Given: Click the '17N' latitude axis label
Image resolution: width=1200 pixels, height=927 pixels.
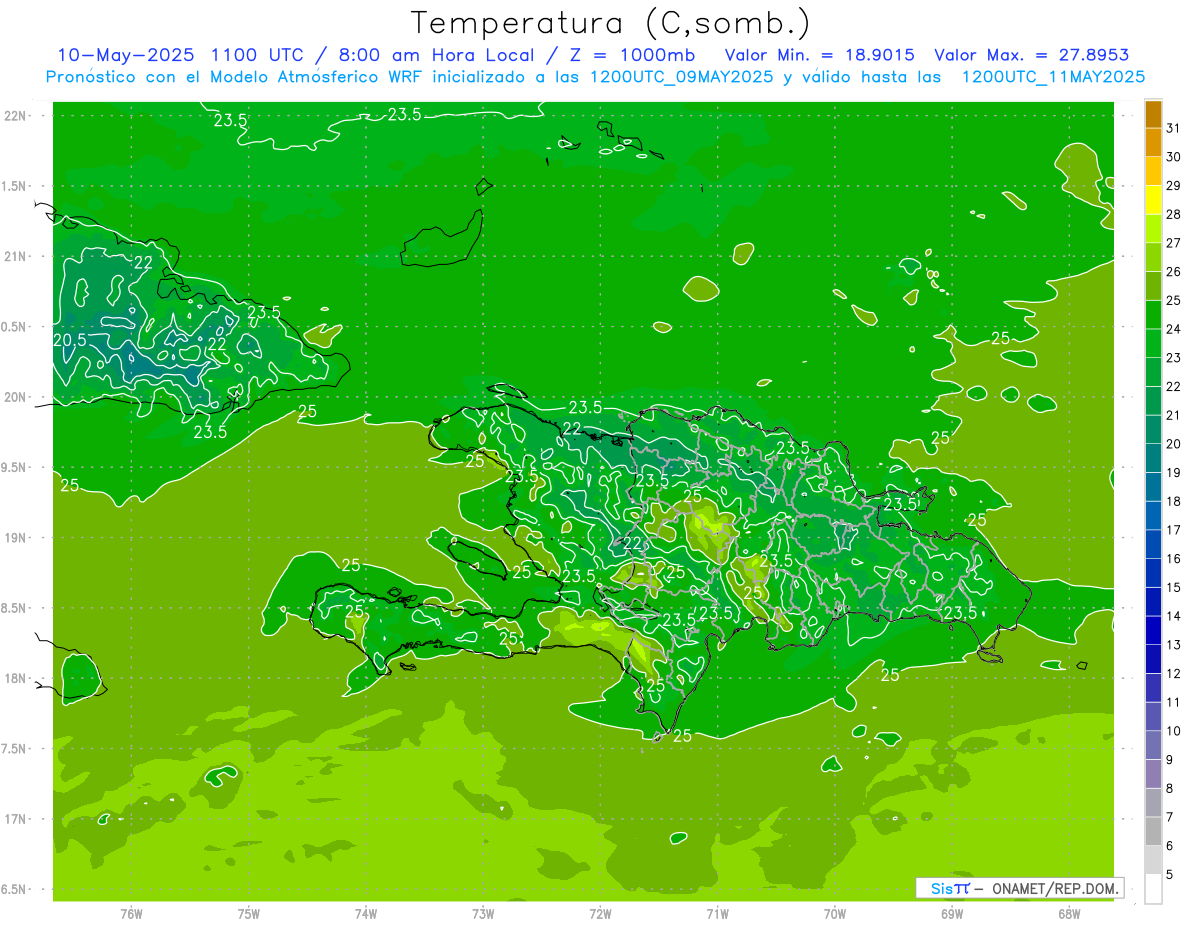Looking at the screenshot, I should 16,819.
